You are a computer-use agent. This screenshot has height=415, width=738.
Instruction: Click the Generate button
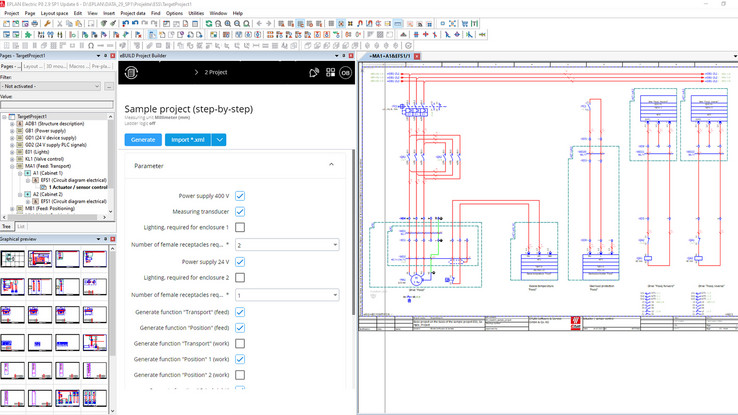[x=143, y=140]
